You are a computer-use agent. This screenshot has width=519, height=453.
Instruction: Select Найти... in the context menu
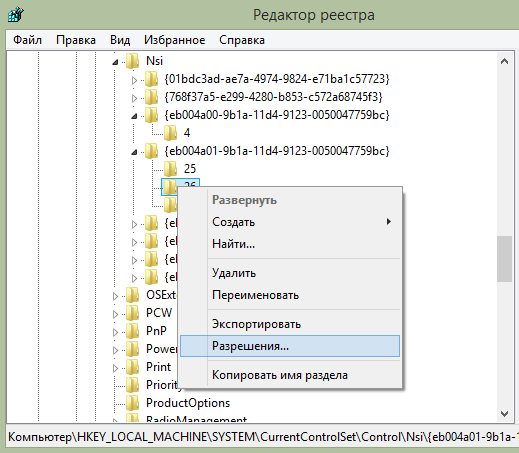coord(290,244)
